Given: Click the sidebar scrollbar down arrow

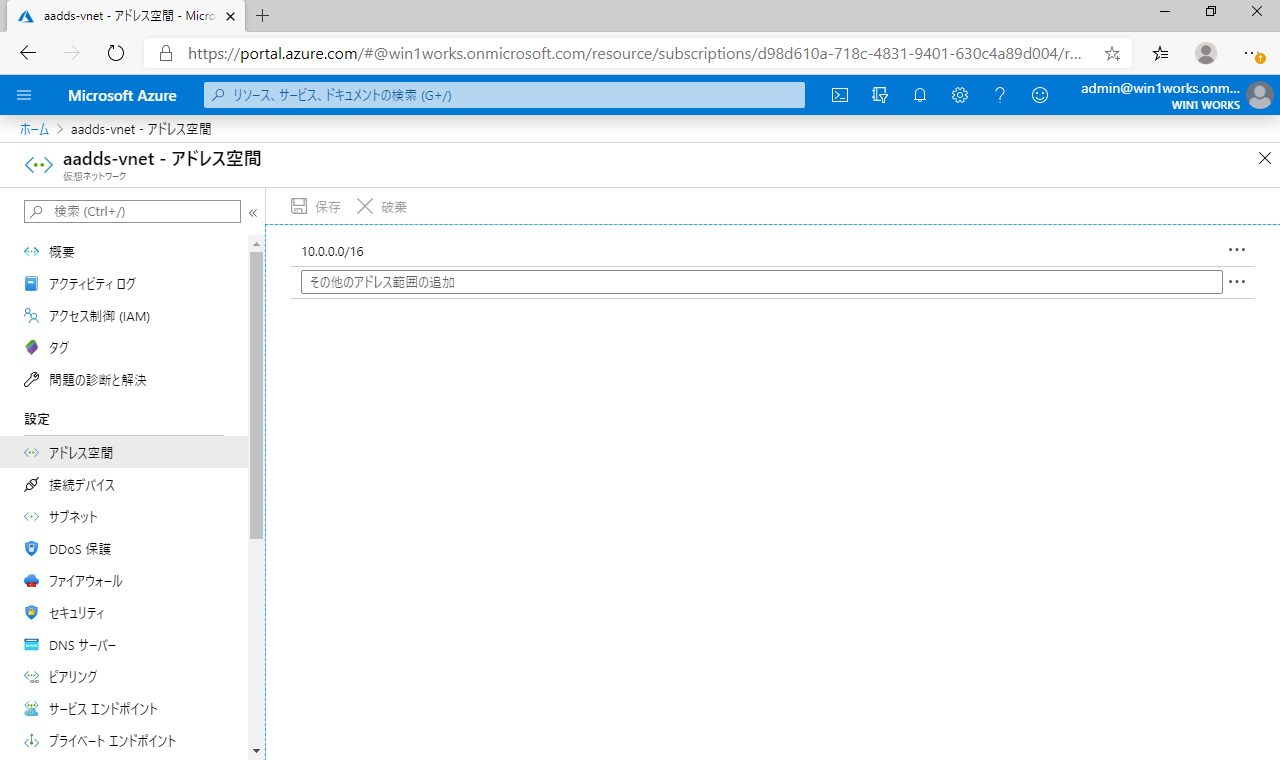Looking at the screenshot, I should click(256, 750).
